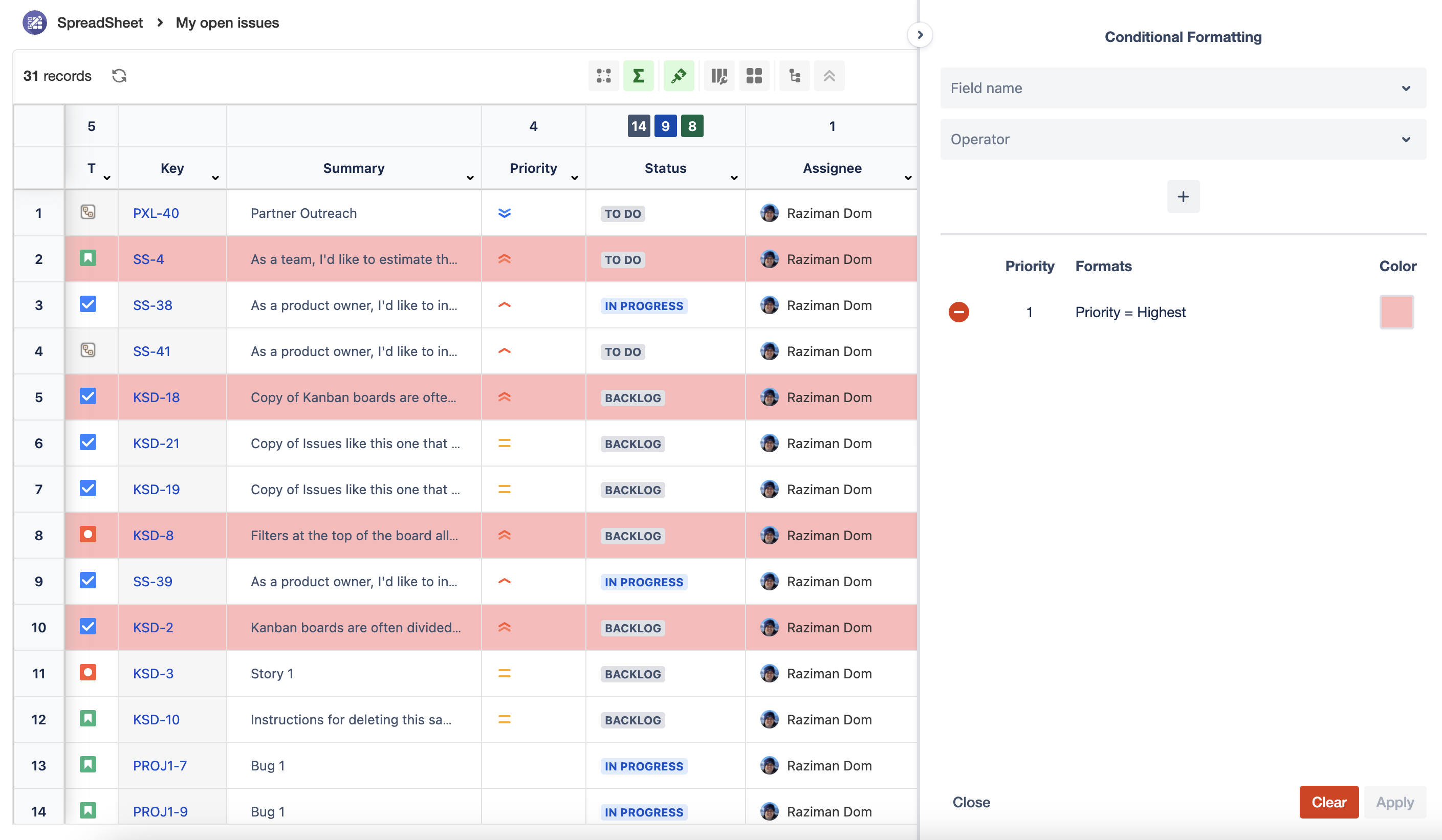Screen dimensions: 1442x840
Task: Open the Priority column header menu
Action: point(575,178)
